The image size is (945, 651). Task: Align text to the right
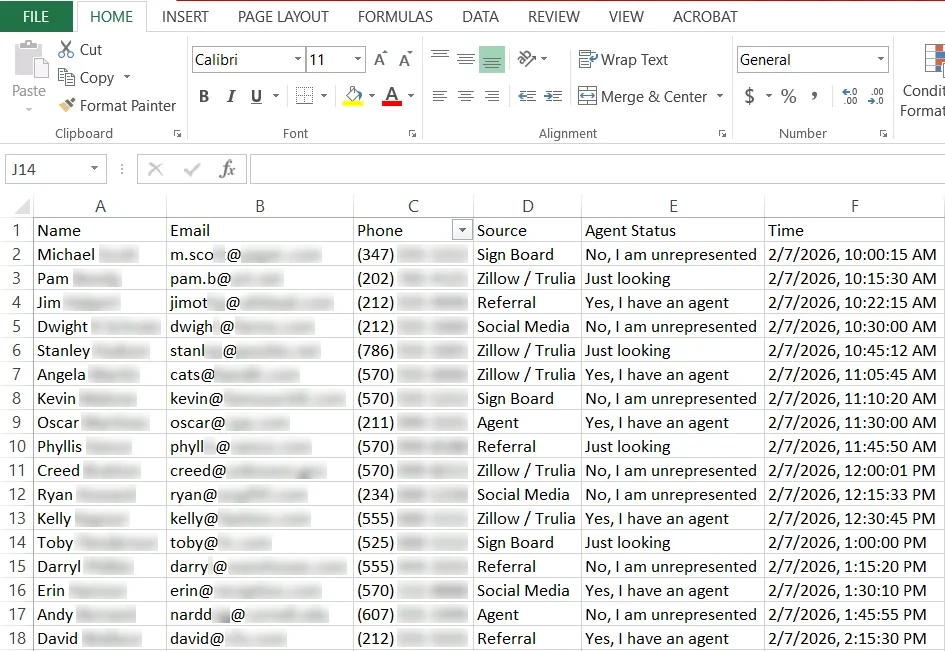pyautogui.click(x=492, y=96)
